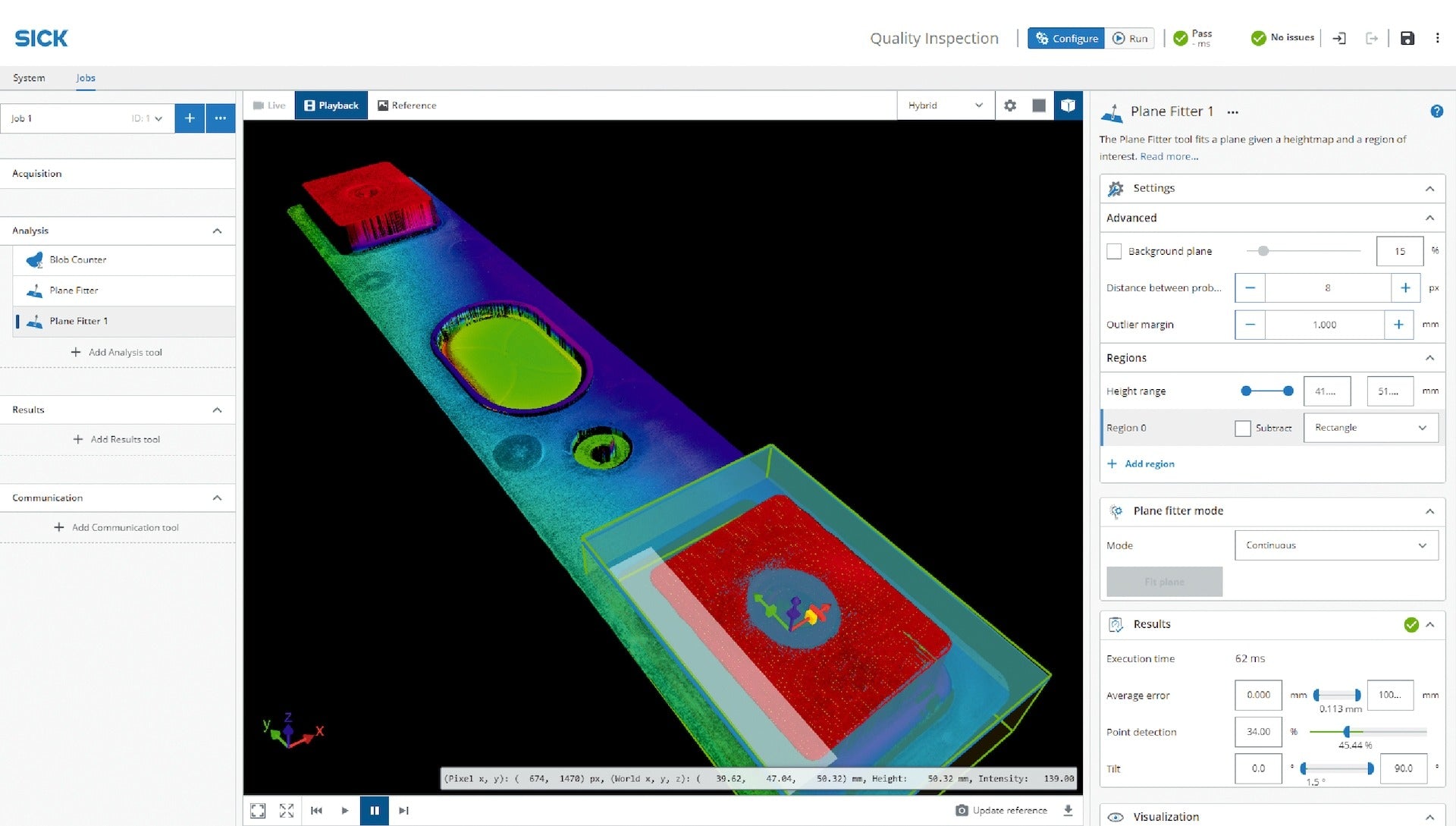Image resolution: width=1456 pixels, height=826 pixels.
Task: Click the download icon beside Update reference
Action: (x=1068, y=810)
